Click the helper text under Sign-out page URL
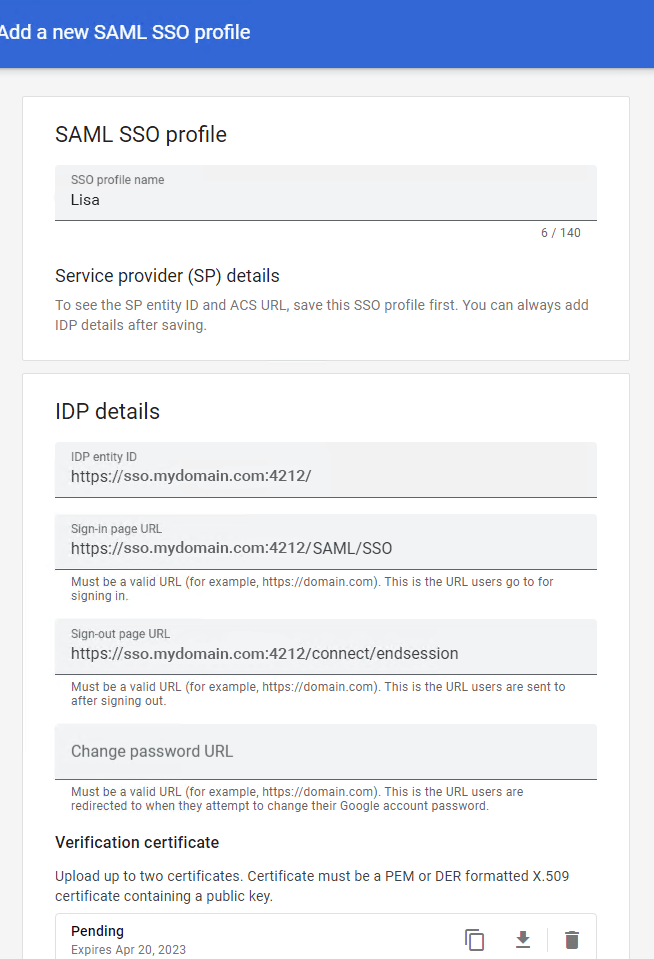 click(x=318, y=694)
